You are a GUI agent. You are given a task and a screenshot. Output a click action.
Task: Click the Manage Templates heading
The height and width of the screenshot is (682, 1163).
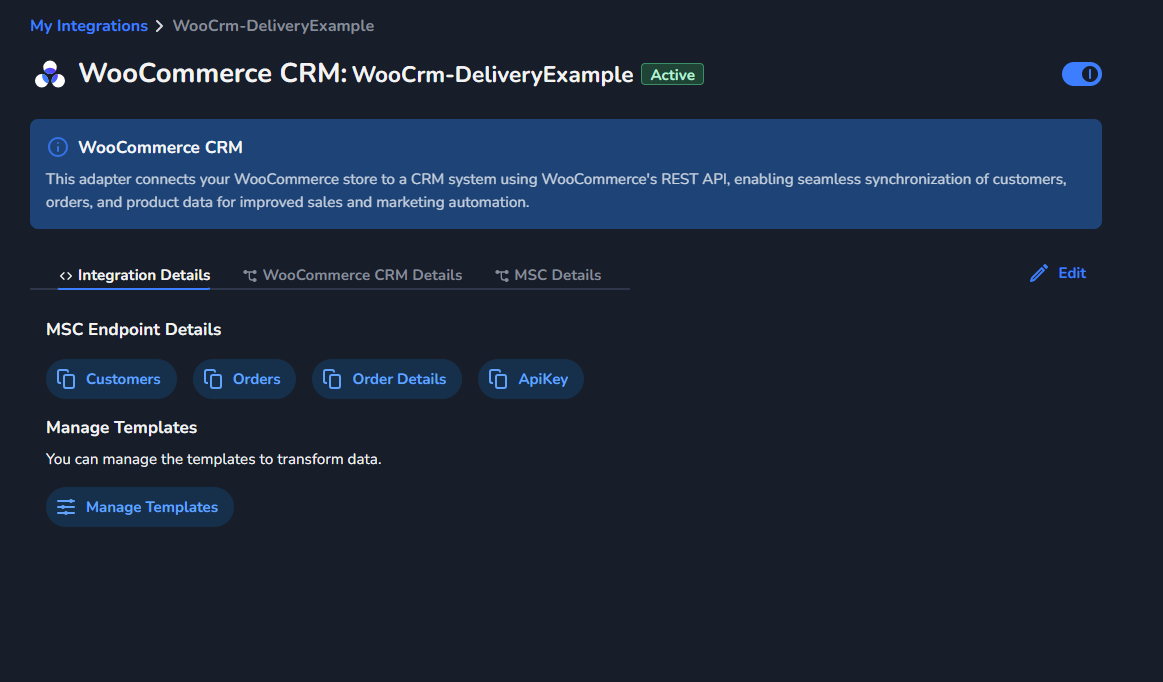tap(122, 427)
